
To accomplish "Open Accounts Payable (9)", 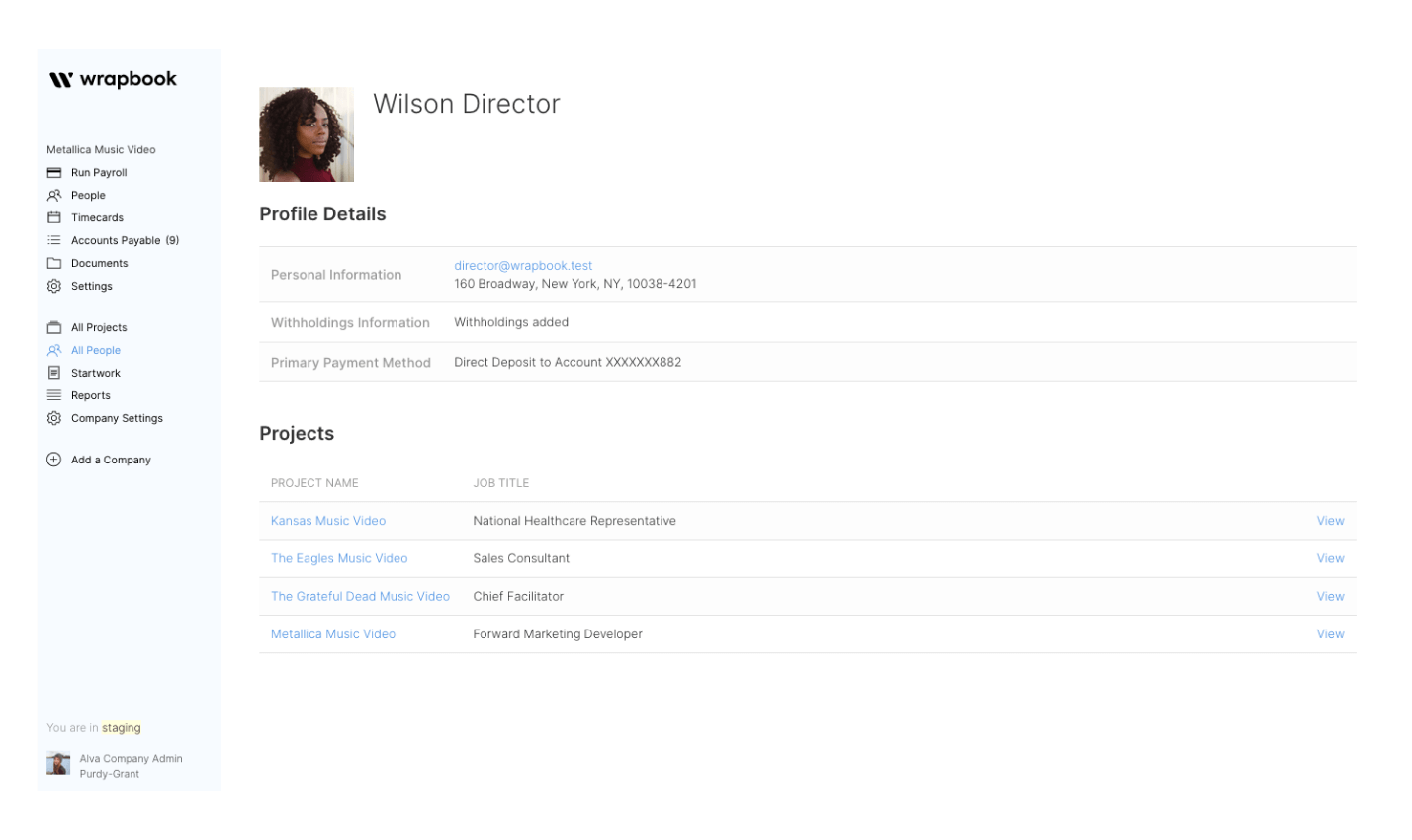I will pyautogui.click(x=125, y=241).
